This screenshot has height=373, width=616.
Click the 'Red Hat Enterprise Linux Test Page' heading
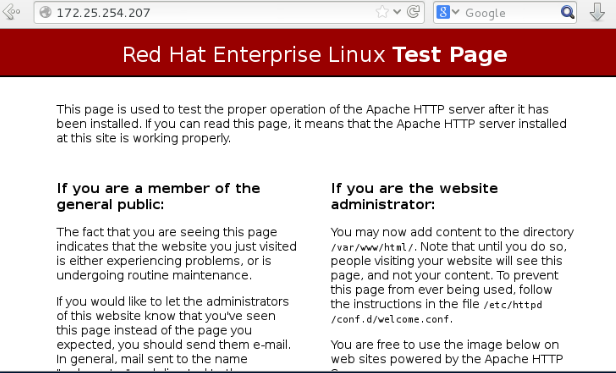click(x=315, y=54)
